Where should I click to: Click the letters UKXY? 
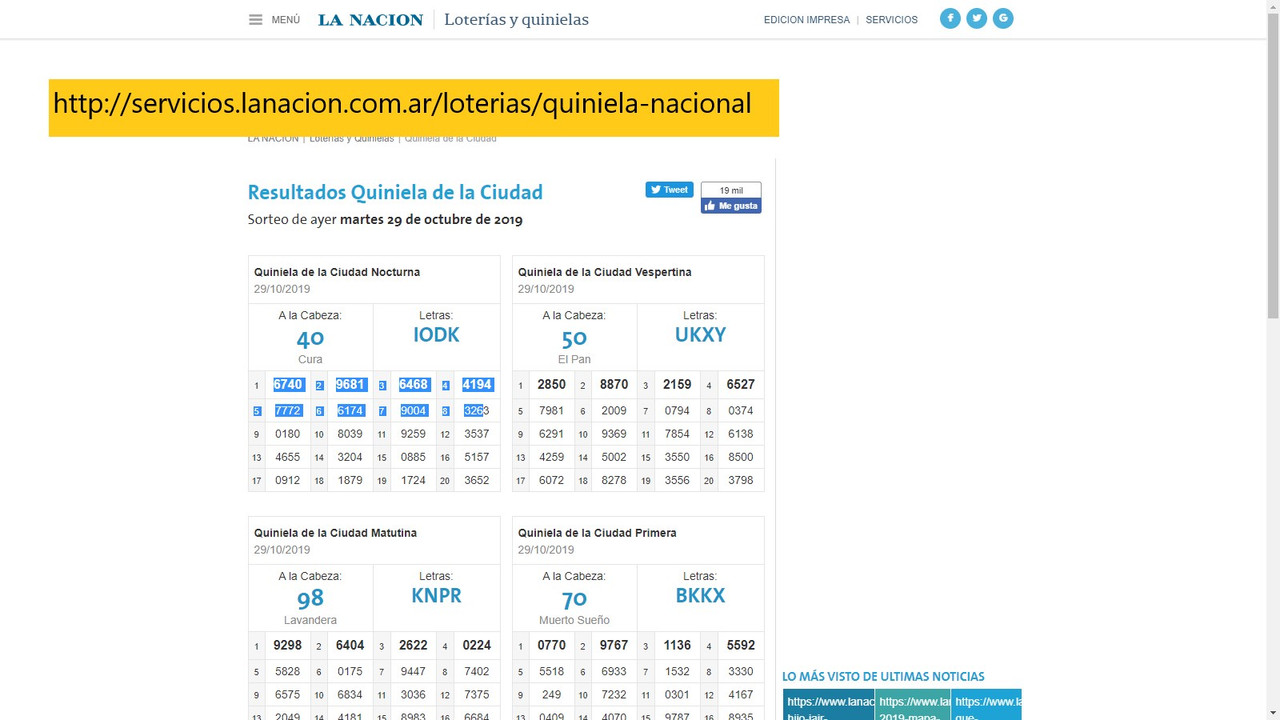point(700,335)
